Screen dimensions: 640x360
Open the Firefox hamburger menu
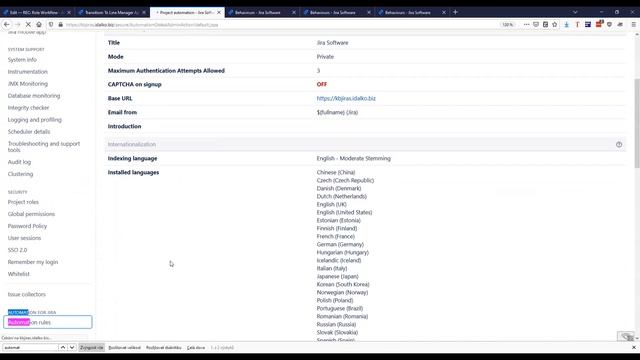tap(633, 24)
